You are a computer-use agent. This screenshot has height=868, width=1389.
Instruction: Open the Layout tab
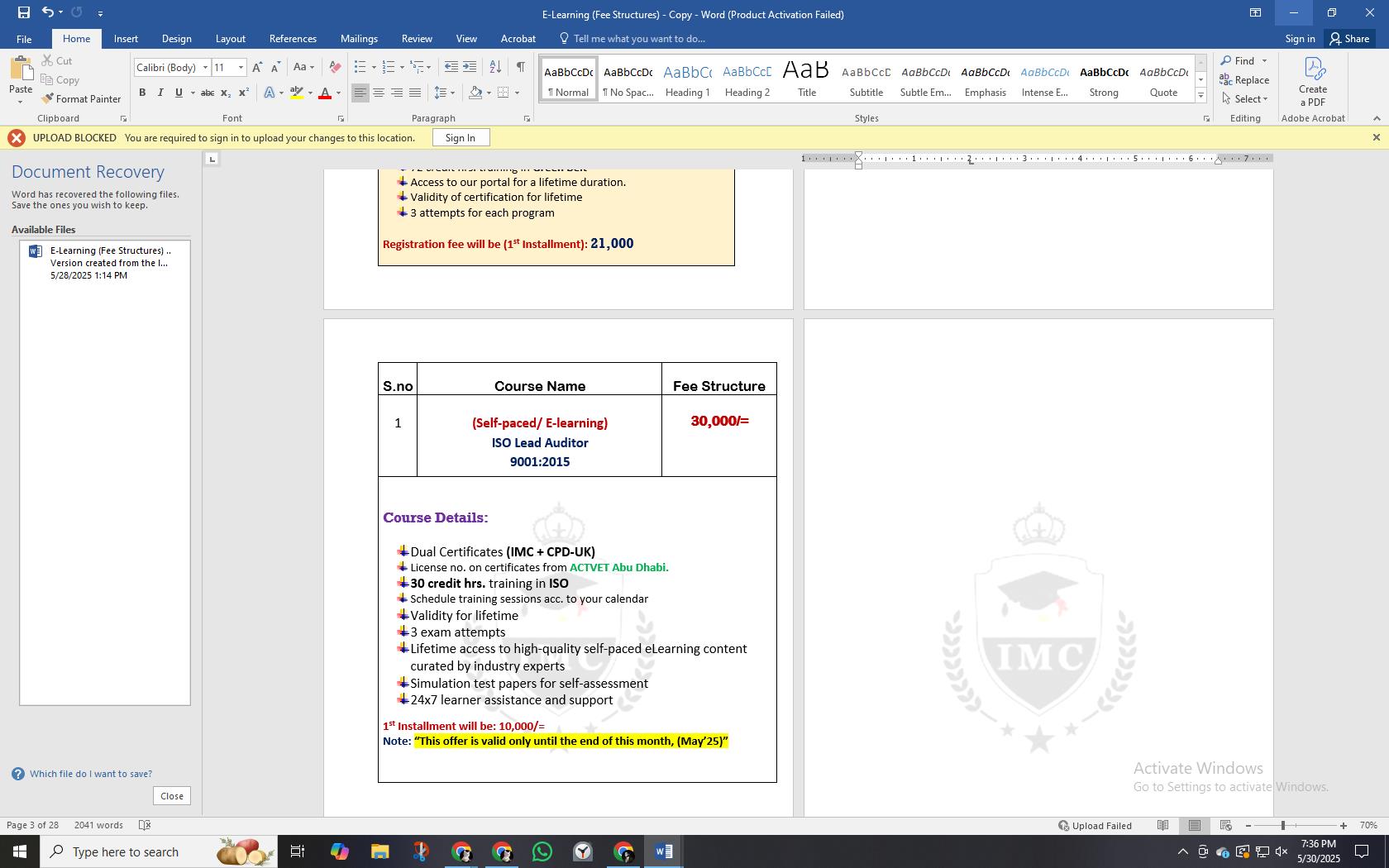230,39
